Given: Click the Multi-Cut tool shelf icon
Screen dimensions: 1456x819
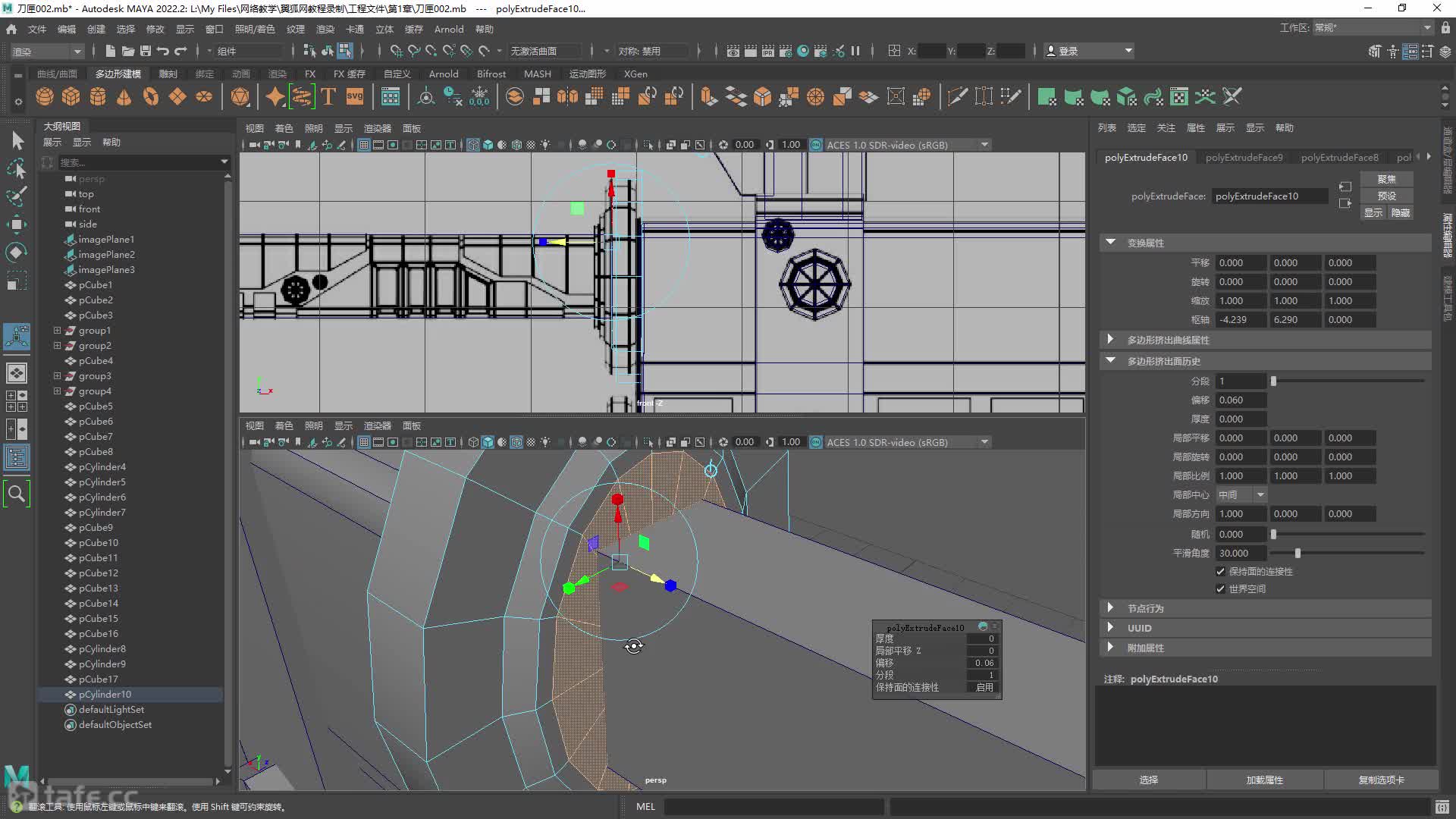Looking at the screenshot, I should pyautogui.click(x=958, y=97).
